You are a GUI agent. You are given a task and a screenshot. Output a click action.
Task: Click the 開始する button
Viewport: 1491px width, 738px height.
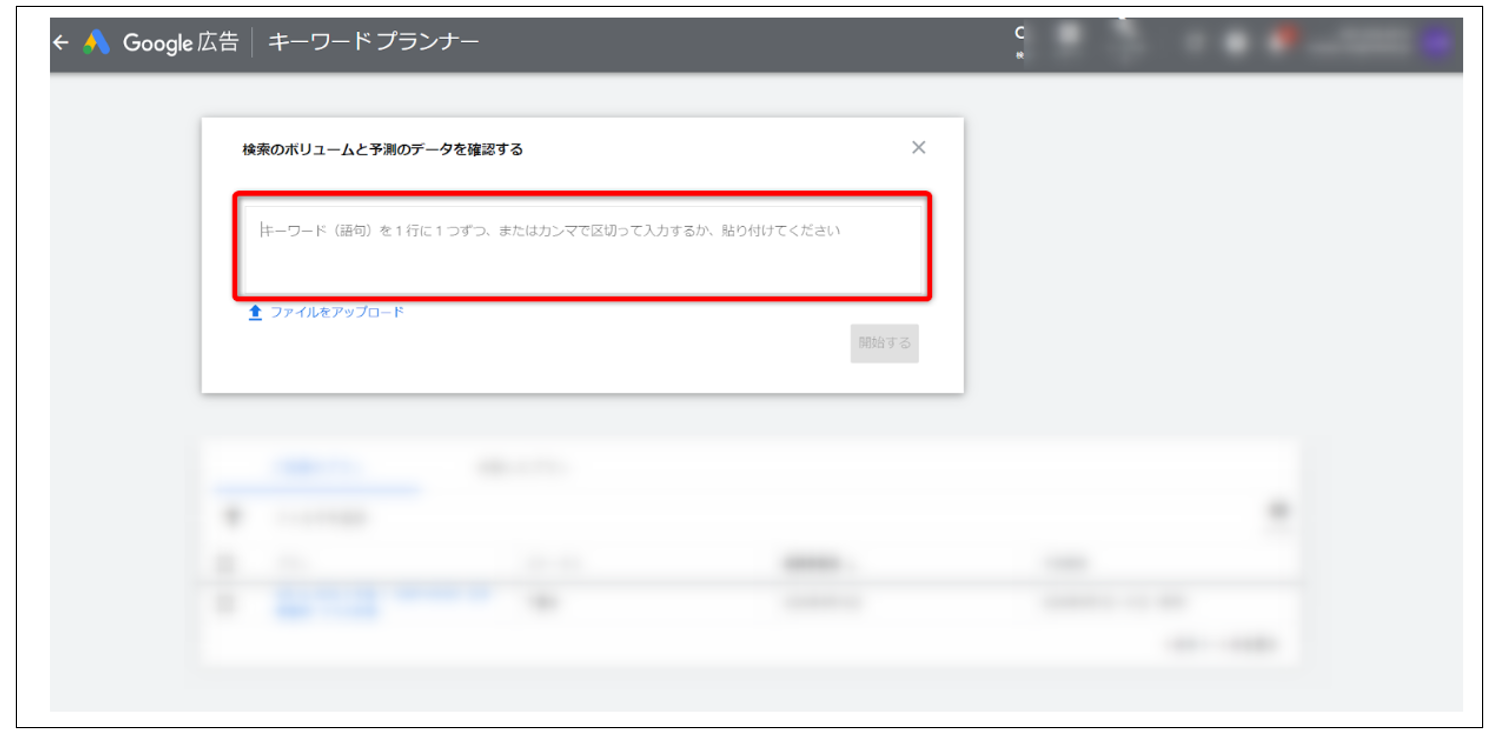pyautogui.click(x=884, y=343)
